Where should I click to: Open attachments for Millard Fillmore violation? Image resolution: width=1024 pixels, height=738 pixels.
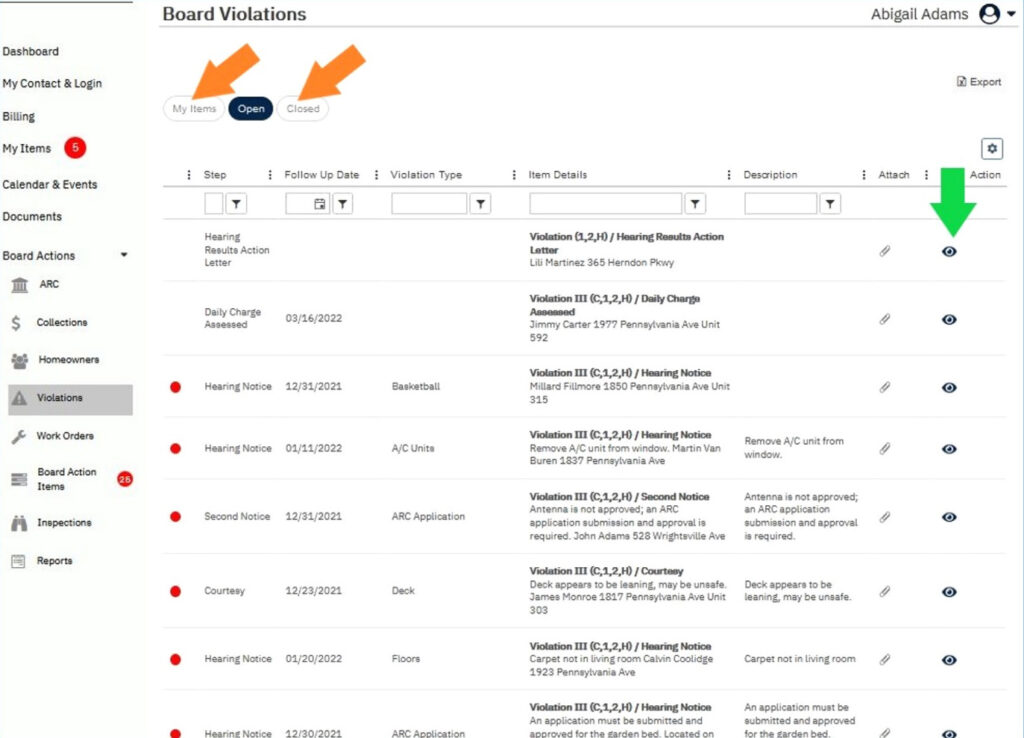click(885, 387)
